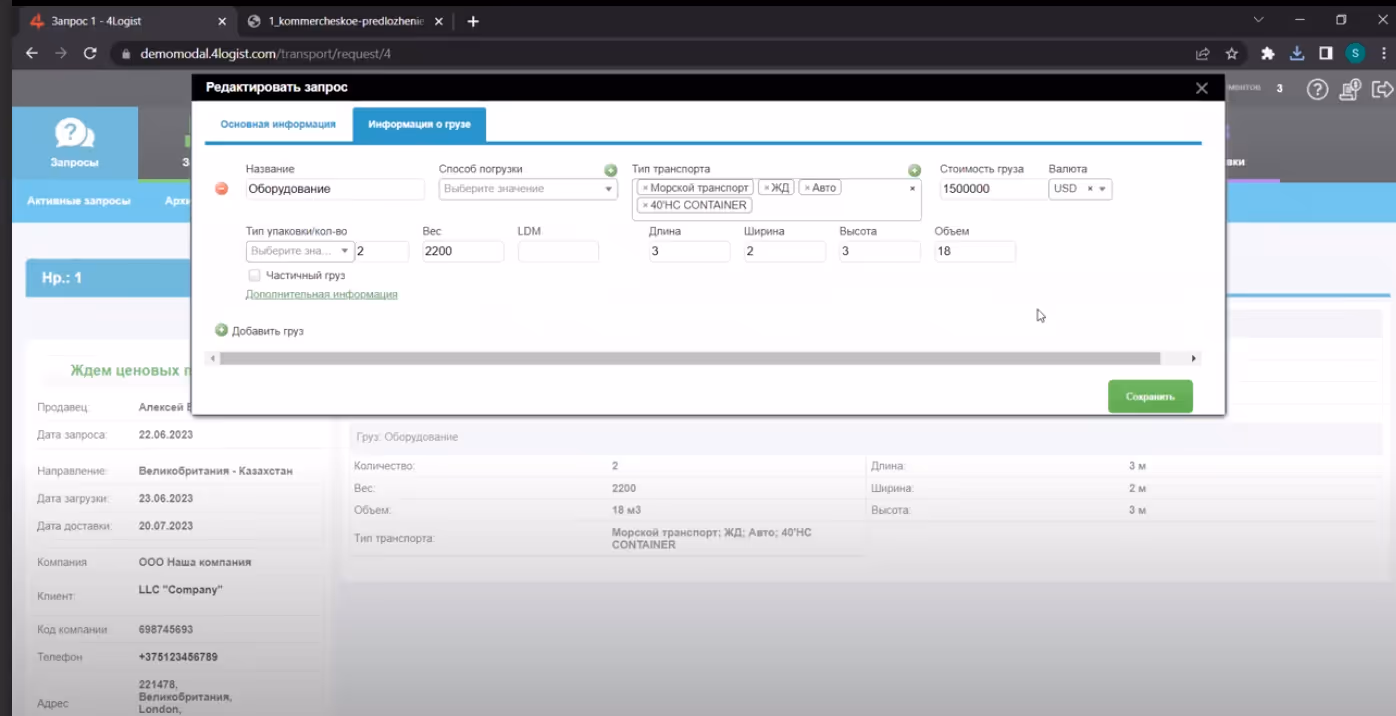The image size is (1396, 716).
Task: Click the Добавить груз plus icon
Action: click(222, 330)
